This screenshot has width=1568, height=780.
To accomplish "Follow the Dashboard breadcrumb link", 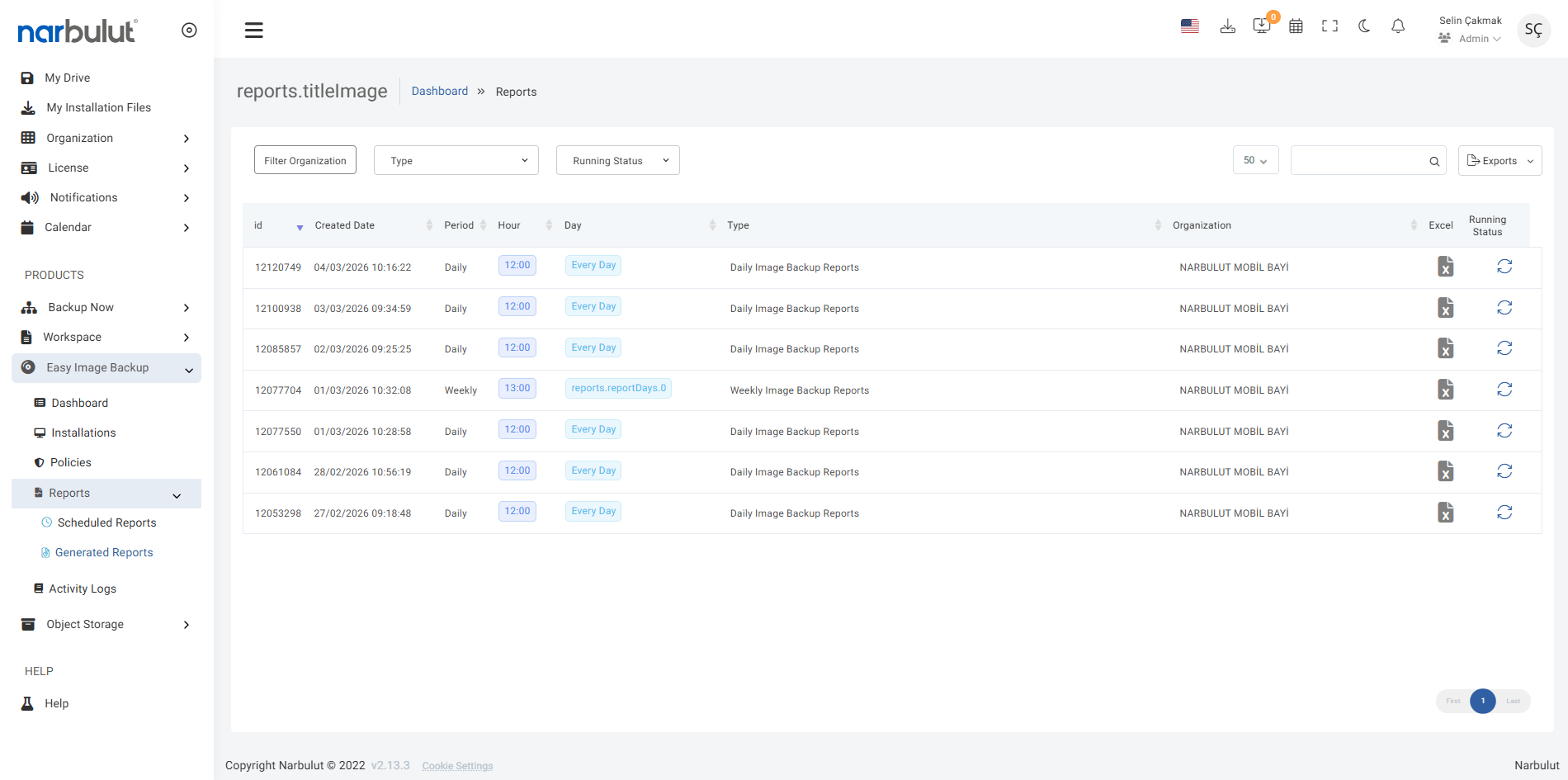I will [x=439, y=91].
